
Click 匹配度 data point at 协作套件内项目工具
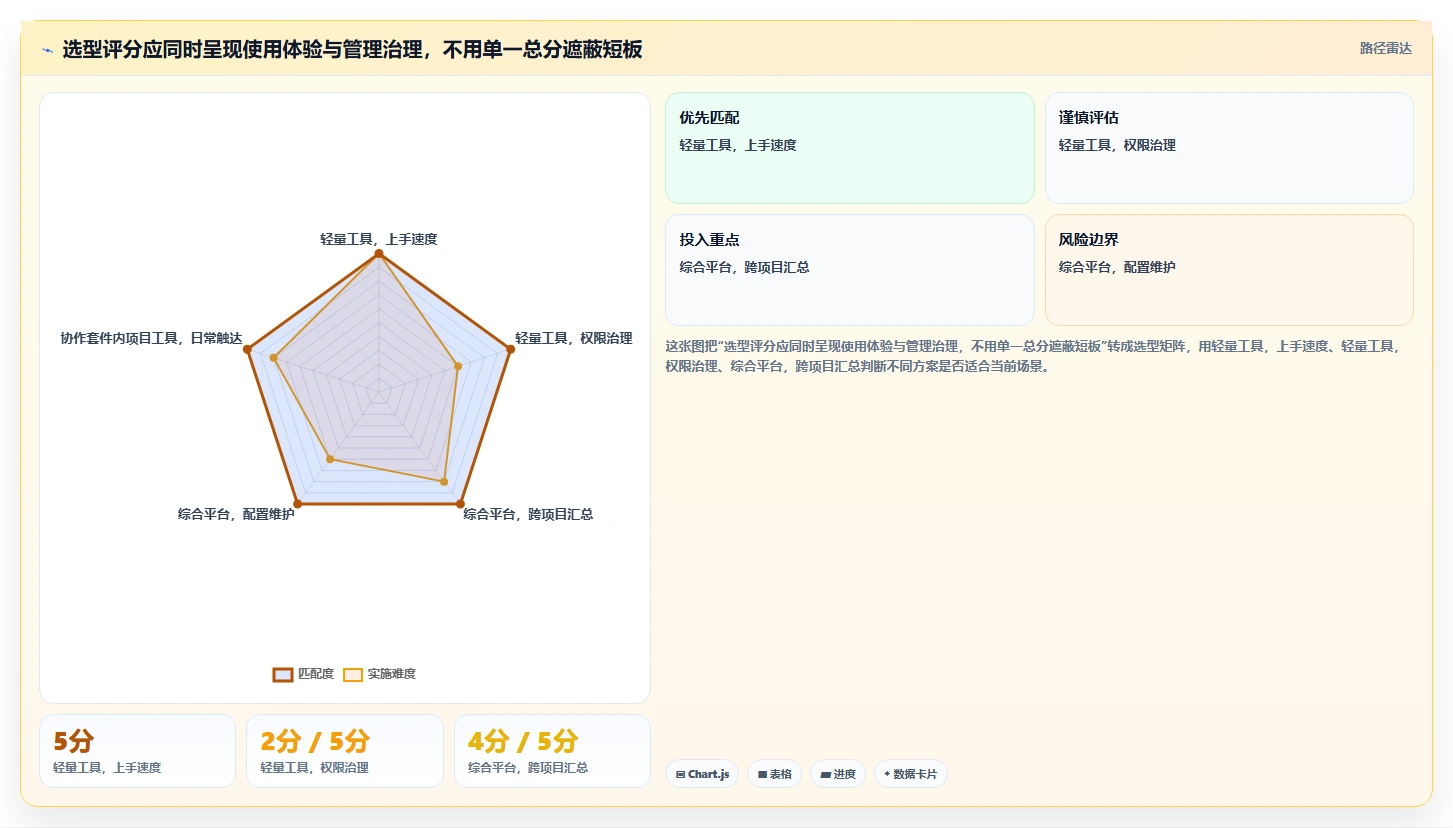(247, 349)
